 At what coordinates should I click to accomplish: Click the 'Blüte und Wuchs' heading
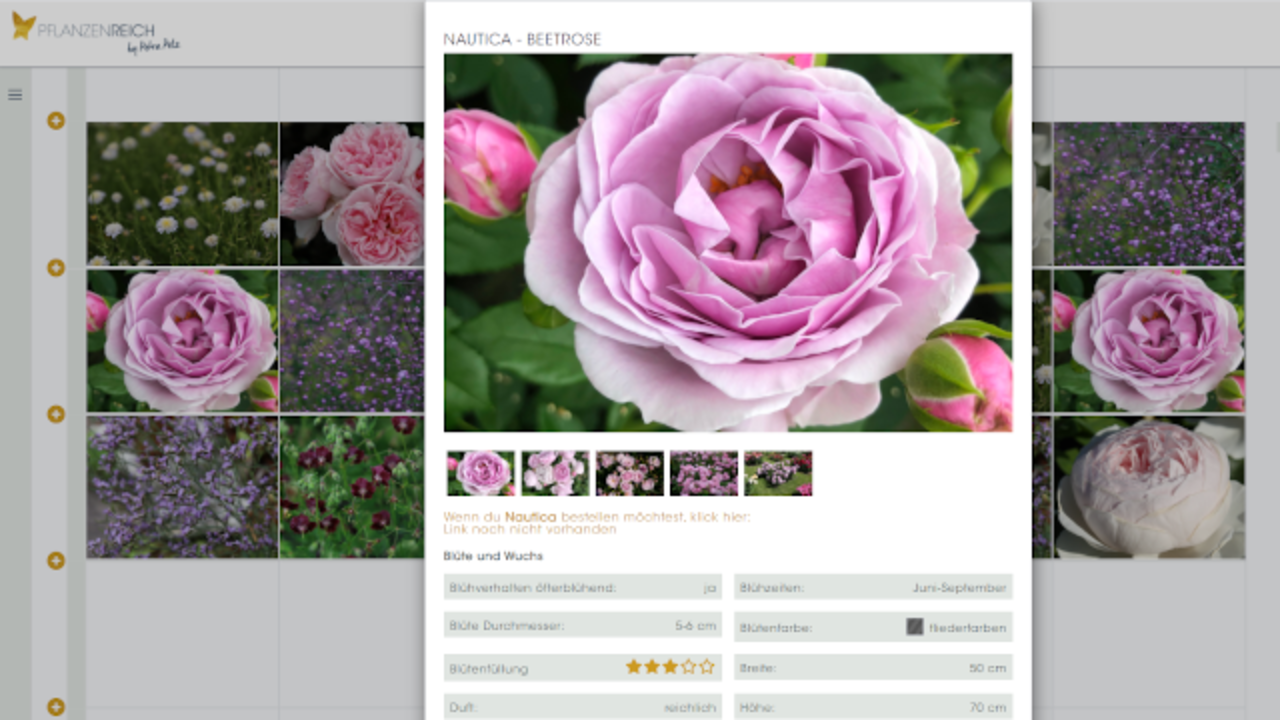(x=493, y=556)
